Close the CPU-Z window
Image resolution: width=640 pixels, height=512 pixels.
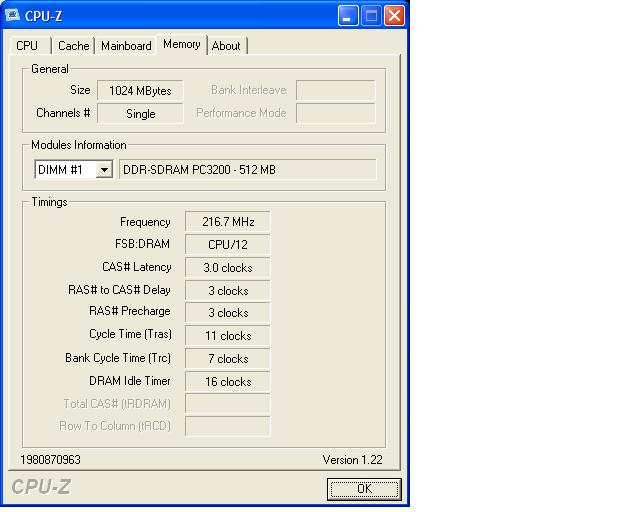coord(394,16)
